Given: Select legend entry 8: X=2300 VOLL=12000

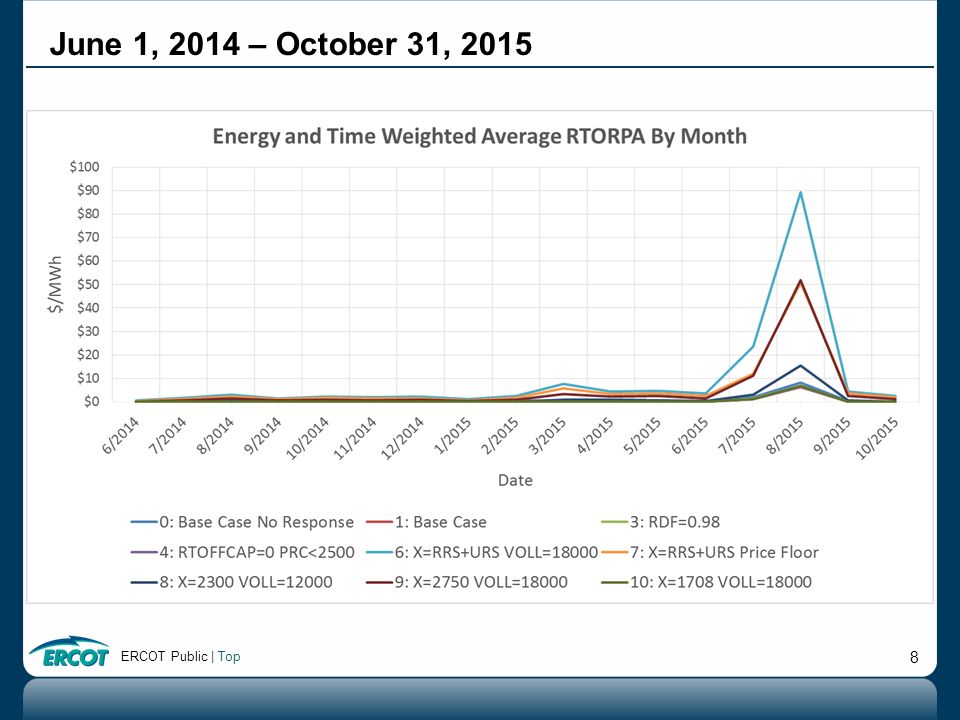Looking at the screenshot, I should click(x=231, y=582).
